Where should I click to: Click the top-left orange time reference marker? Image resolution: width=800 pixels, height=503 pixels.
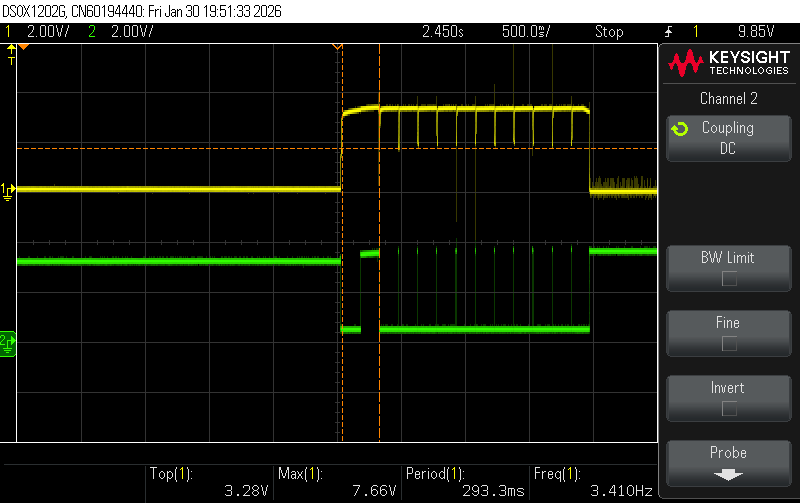(x=23, y=47)
